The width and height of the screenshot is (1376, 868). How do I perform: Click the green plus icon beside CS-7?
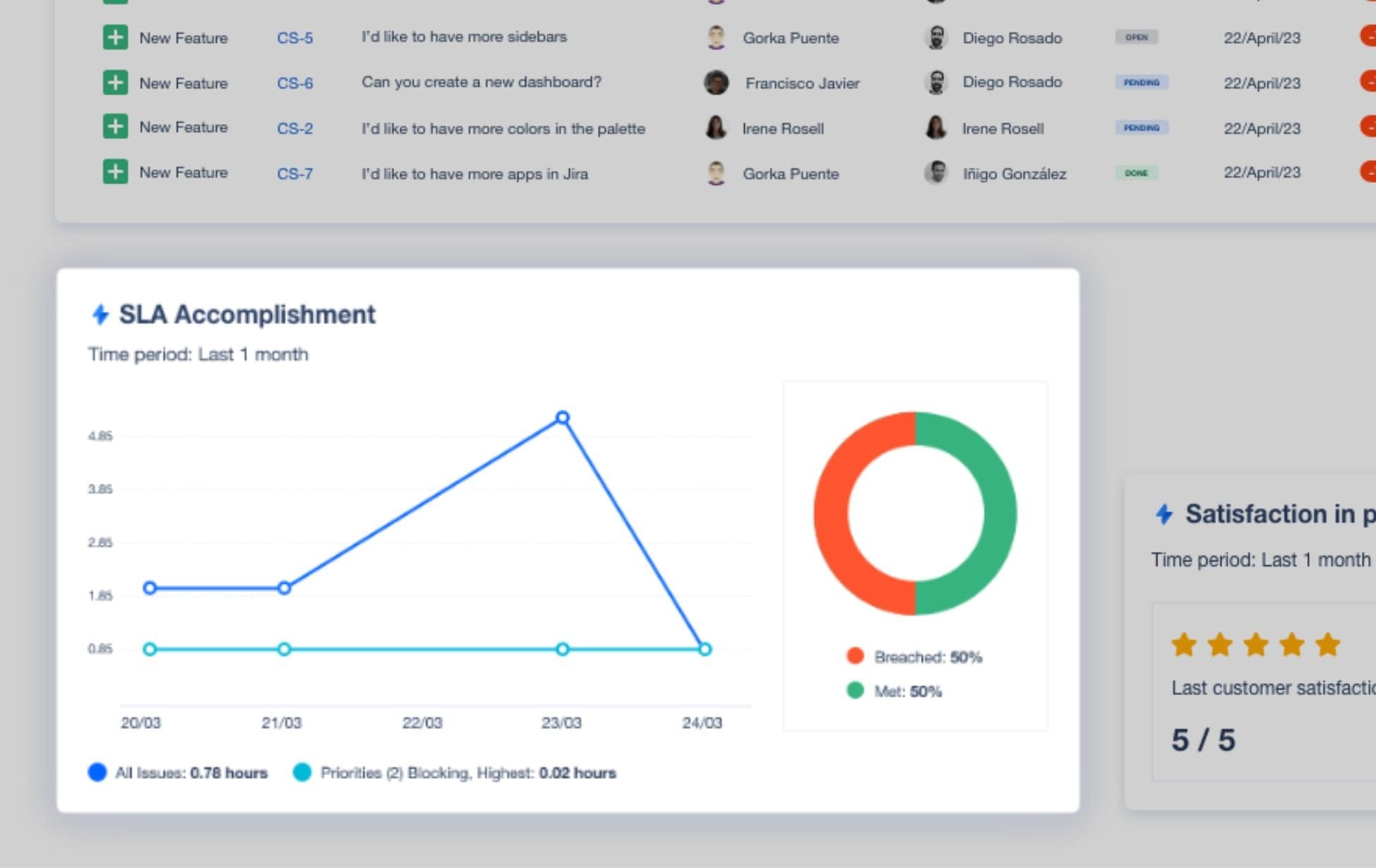(x=115, y=172)
